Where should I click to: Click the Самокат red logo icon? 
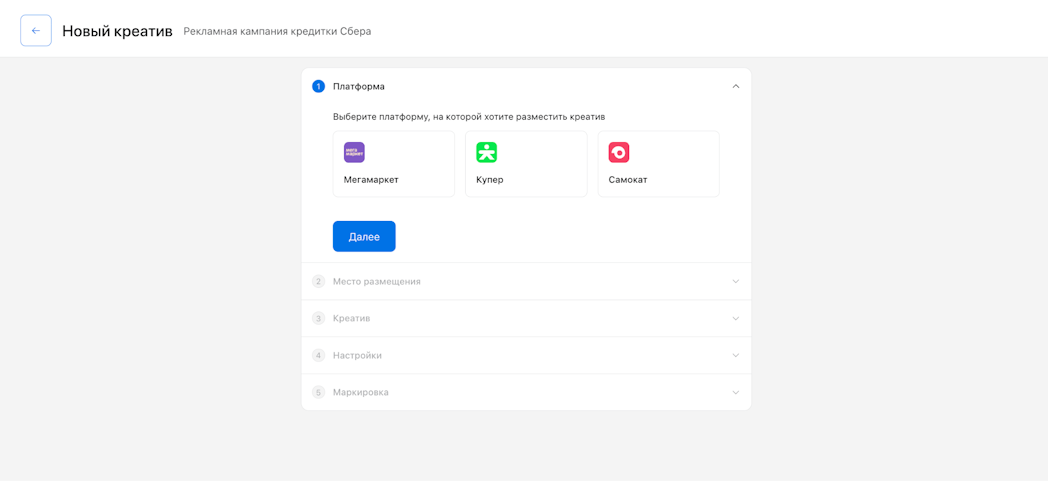[x=619, y=152]
